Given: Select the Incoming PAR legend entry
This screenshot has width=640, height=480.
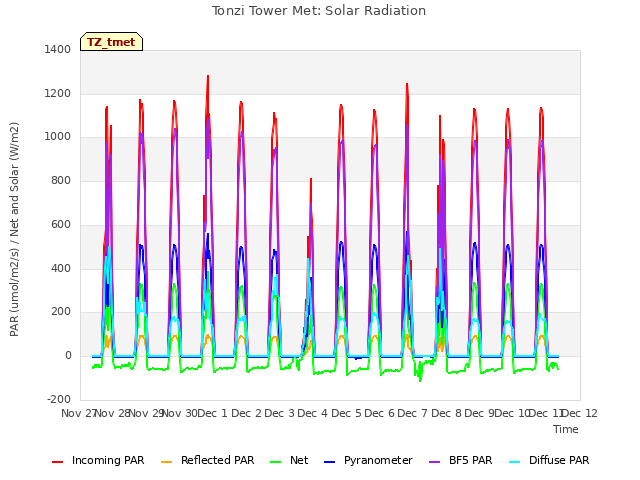Looking at the screenshot, I should click(98, 460).
